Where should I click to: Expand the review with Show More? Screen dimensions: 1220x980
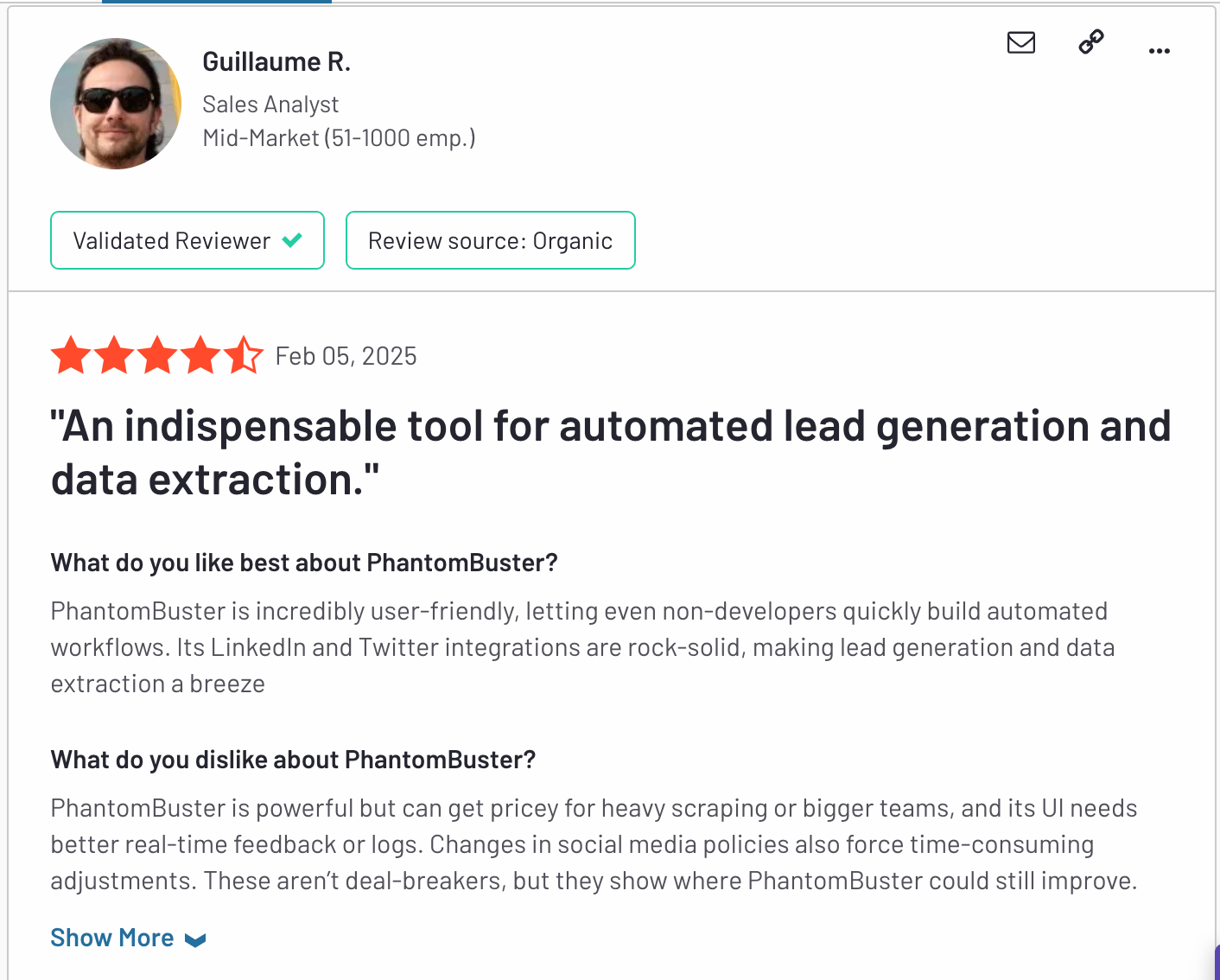(128, 938)
